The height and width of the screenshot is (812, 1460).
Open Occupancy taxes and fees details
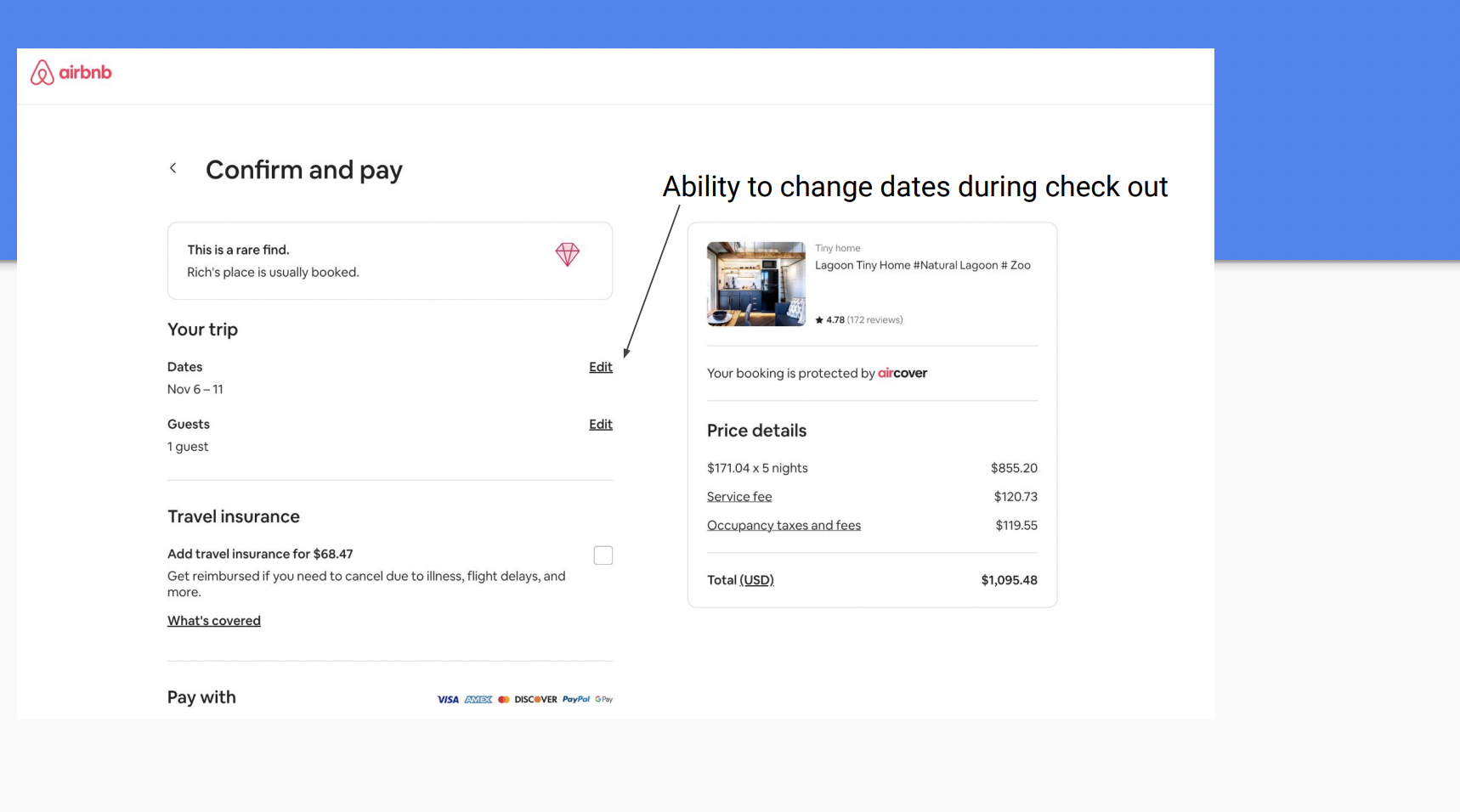coord(784,526)
